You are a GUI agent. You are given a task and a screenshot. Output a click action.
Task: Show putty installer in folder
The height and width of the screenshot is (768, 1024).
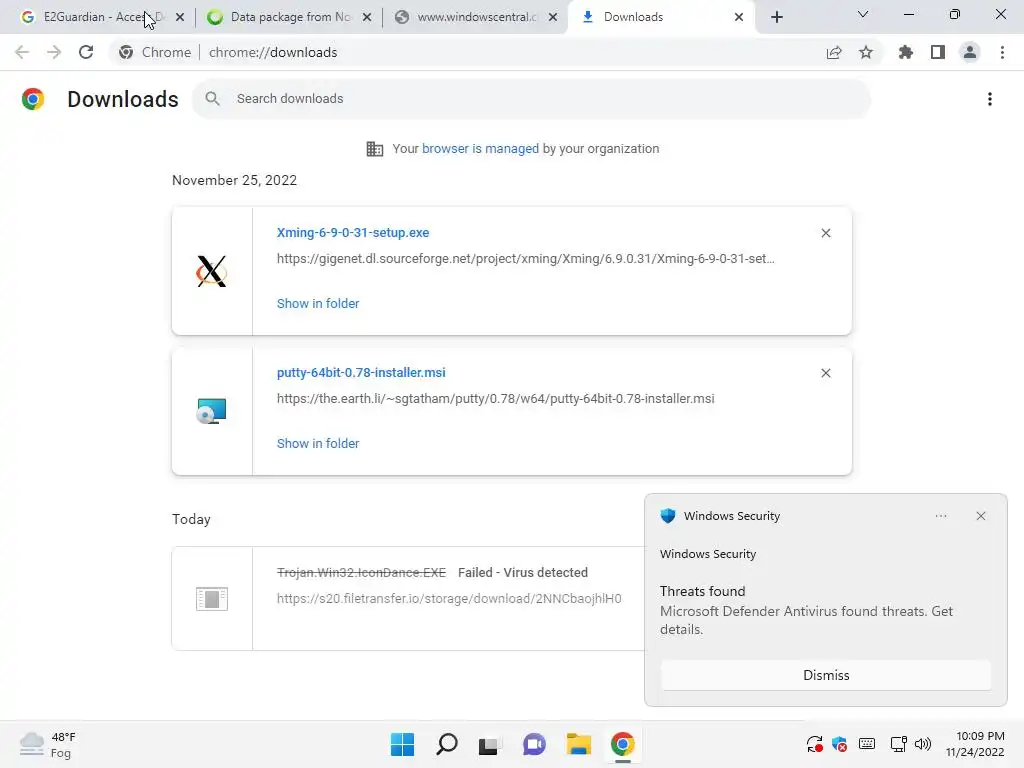(318, 443)
